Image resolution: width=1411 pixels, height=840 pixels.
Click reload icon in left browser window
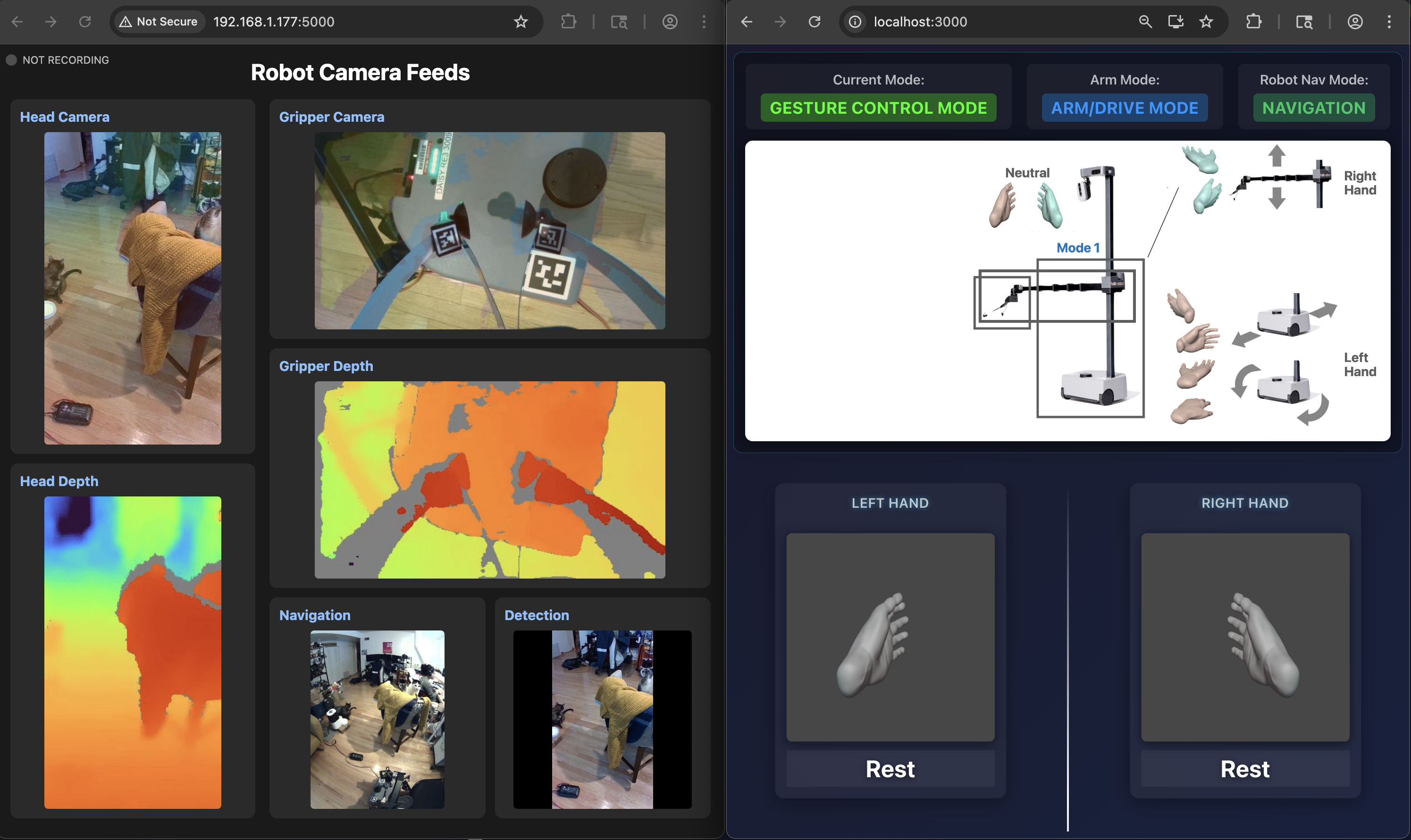click(85, 22)
